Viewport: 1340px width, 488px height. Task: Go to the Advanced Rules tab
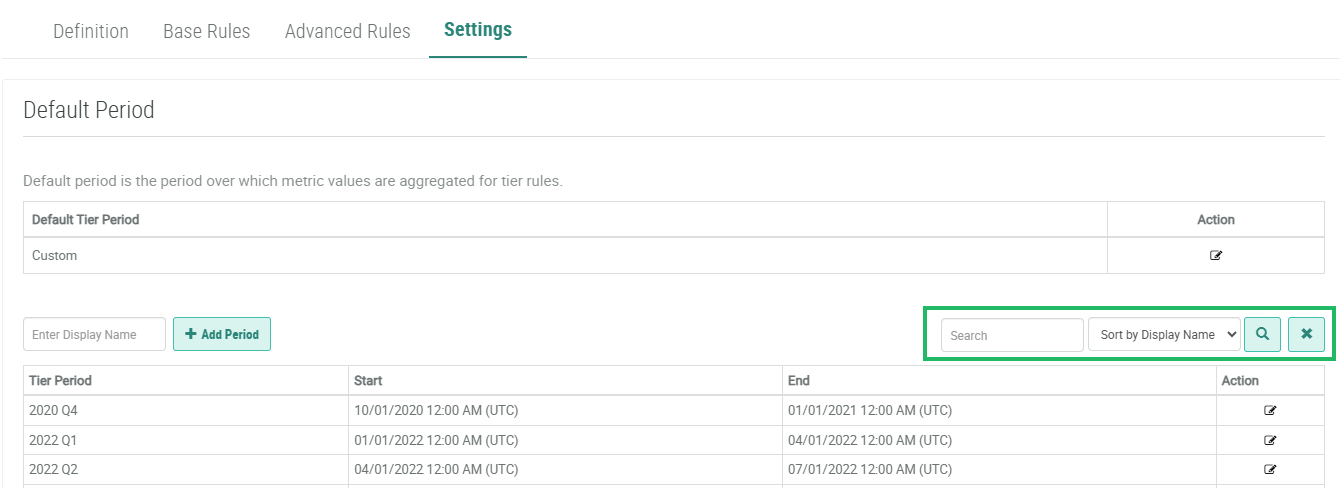tap(347, 31)
